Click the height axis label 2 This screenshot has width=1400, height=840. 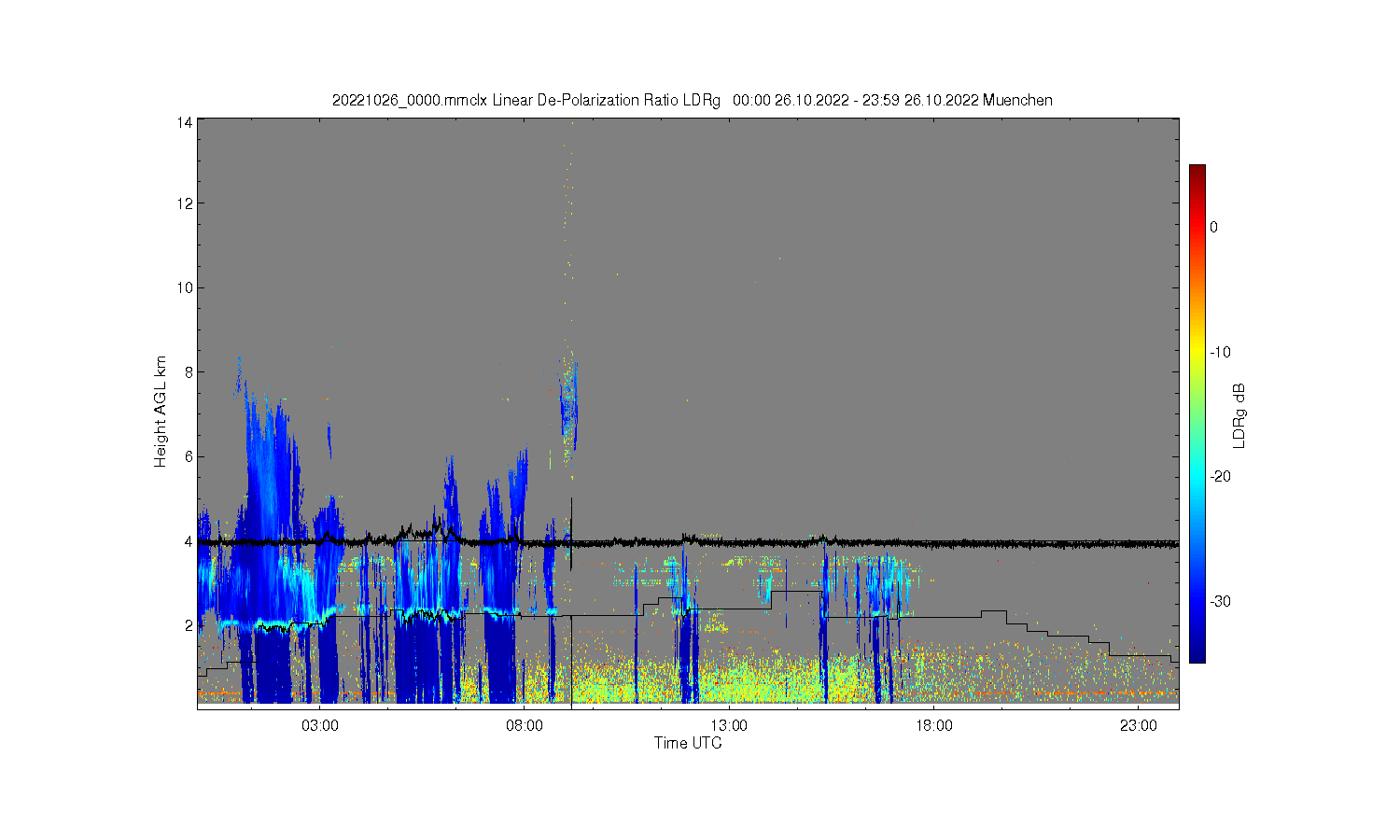(x=189, y=625)
